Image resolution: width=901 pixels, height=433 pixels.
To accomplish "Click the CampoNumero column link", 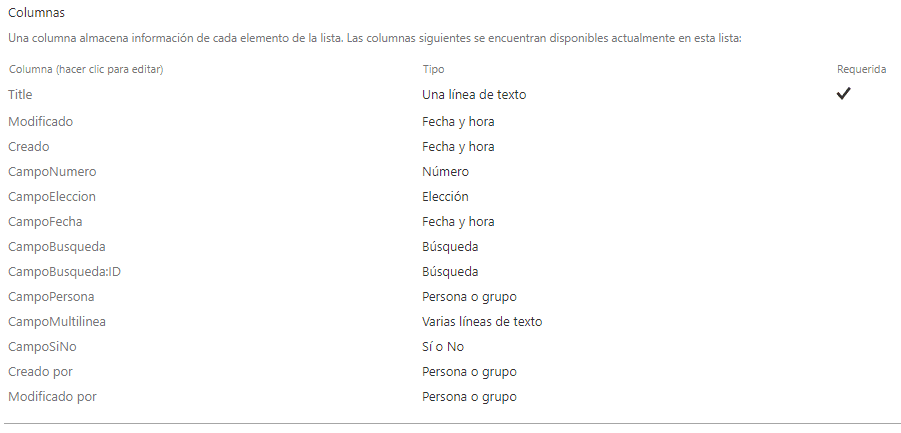I will click(52, 172).
